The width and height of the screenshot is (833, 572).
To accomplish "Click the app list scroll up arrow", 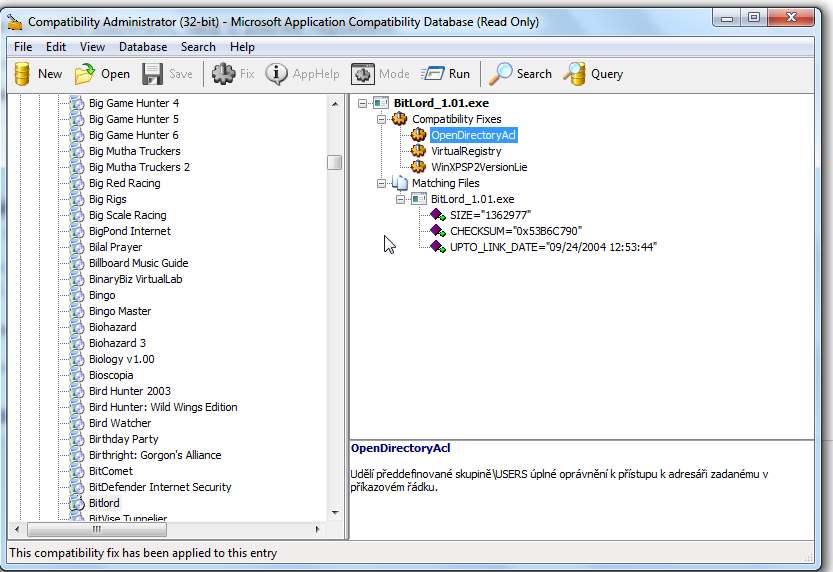I will point(335,104).
